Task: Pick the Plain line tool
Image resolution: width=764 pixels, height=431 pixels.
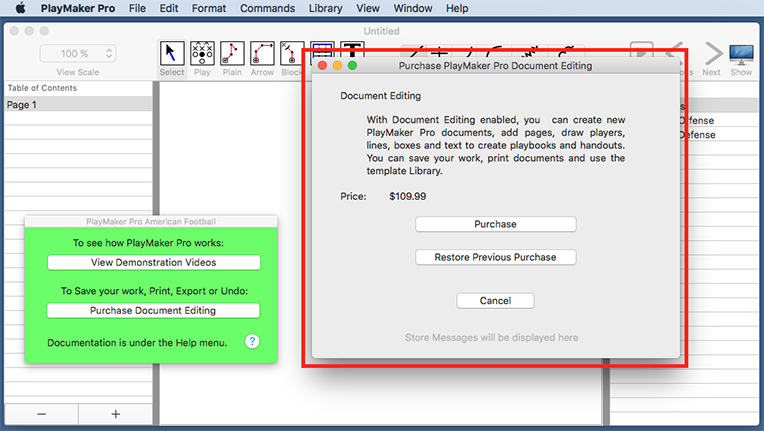Action: [x=232, y=54]
